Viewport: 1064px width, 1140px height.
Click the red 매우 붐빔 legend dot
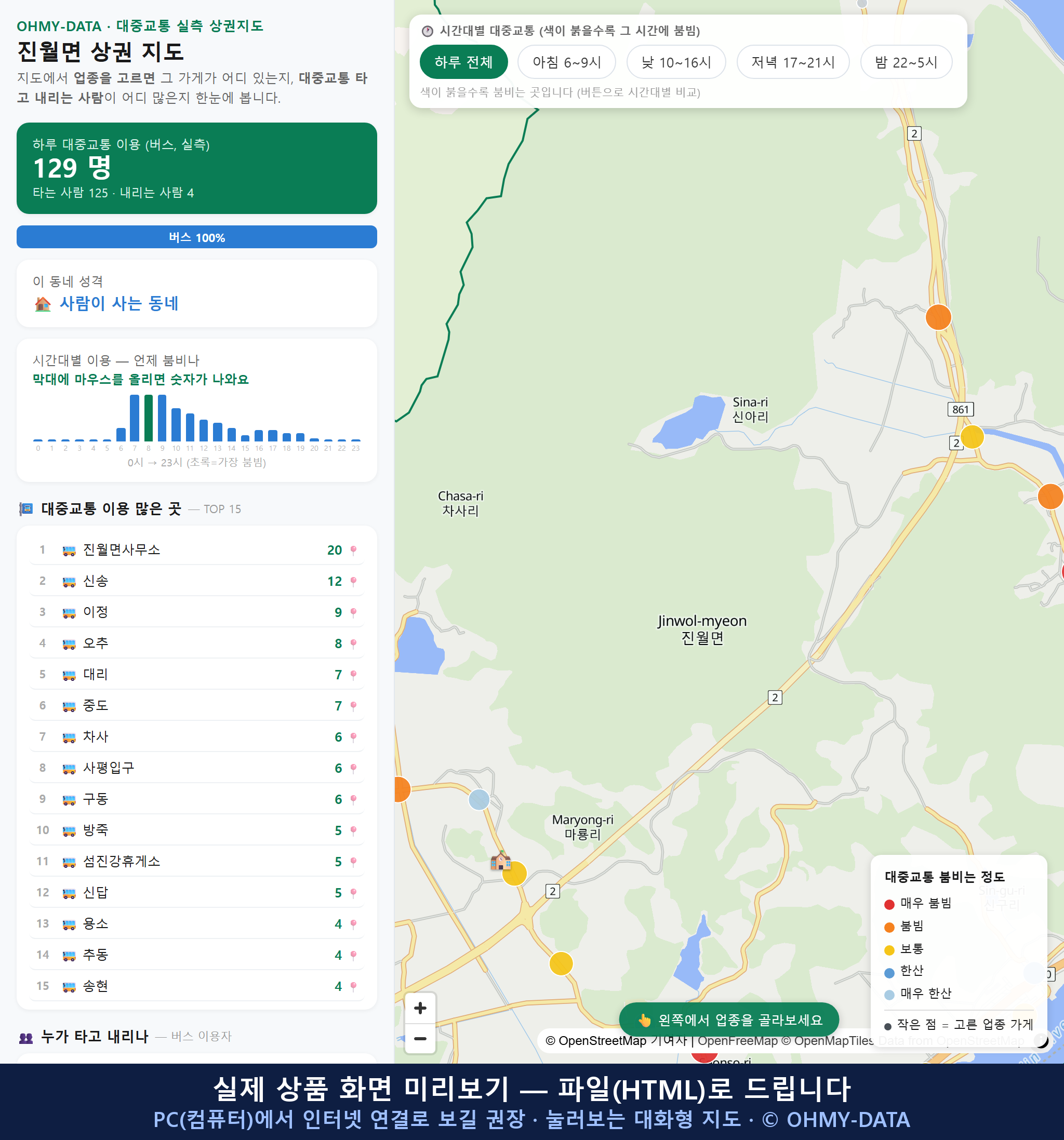click(889, 904)
